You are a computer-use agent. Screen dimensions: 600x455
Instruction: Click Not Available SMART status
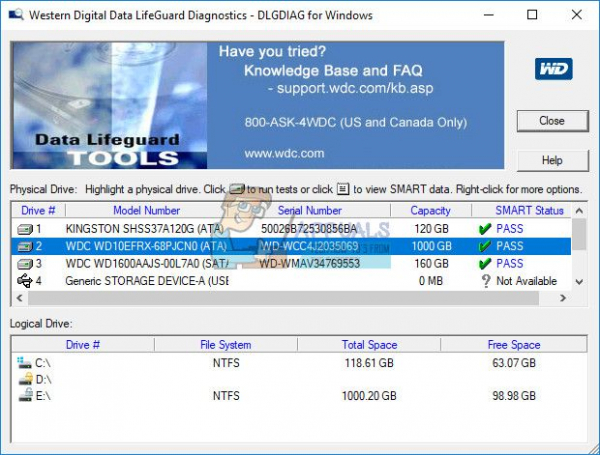(527, 281)
